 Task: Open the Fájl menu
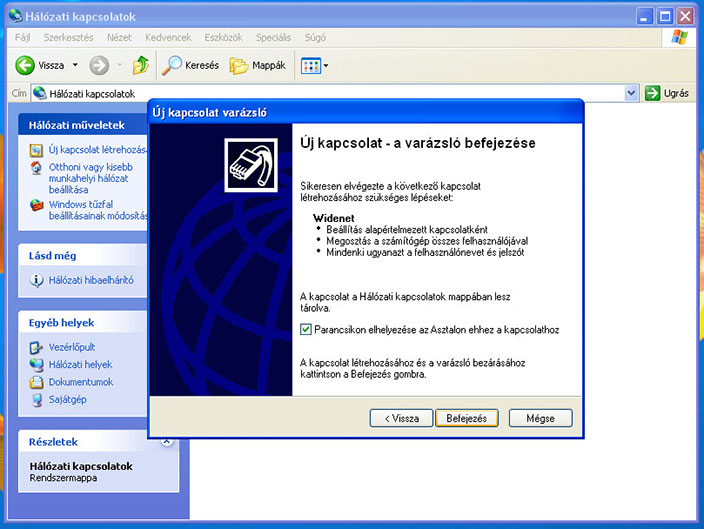coord(22,38)
